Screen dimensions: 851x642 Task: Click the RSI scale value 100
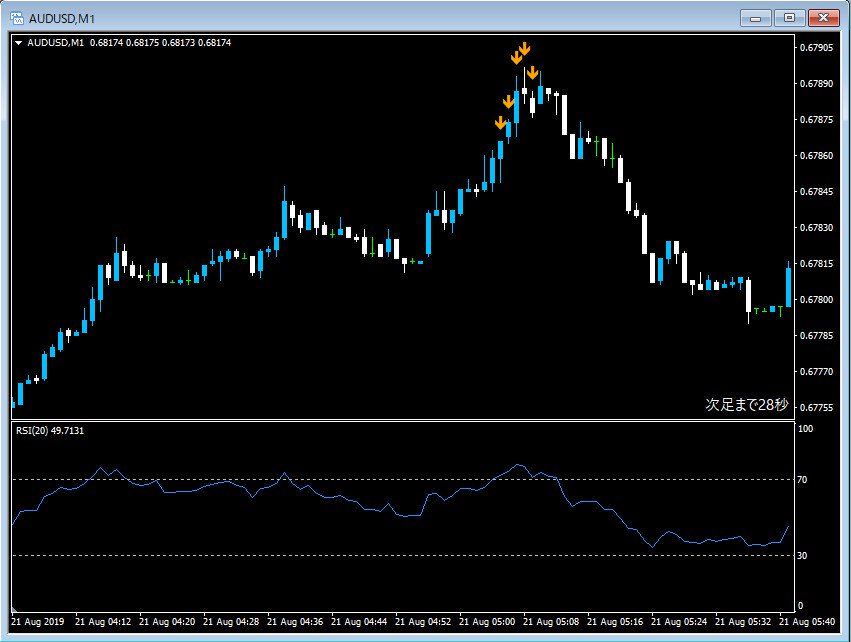[x=805, y=429]
